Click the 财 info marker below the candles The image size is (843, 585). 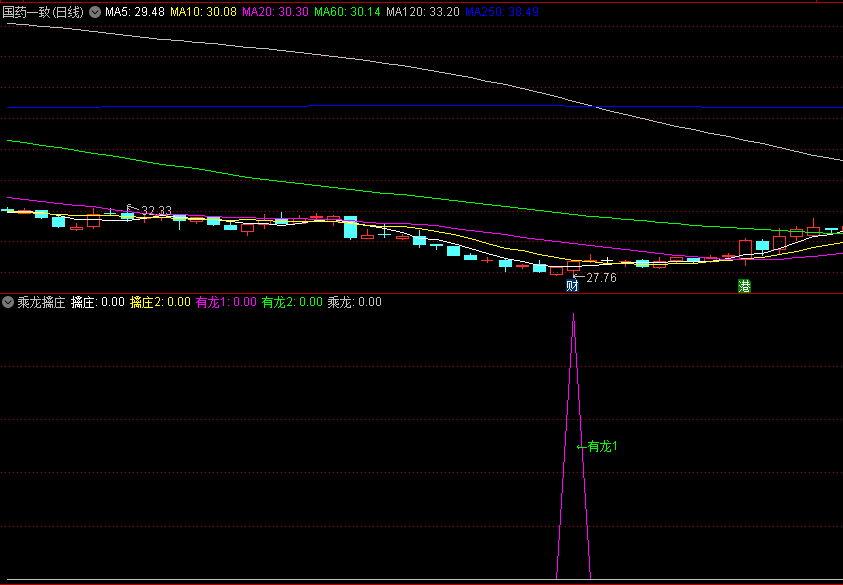coord(572,286)
